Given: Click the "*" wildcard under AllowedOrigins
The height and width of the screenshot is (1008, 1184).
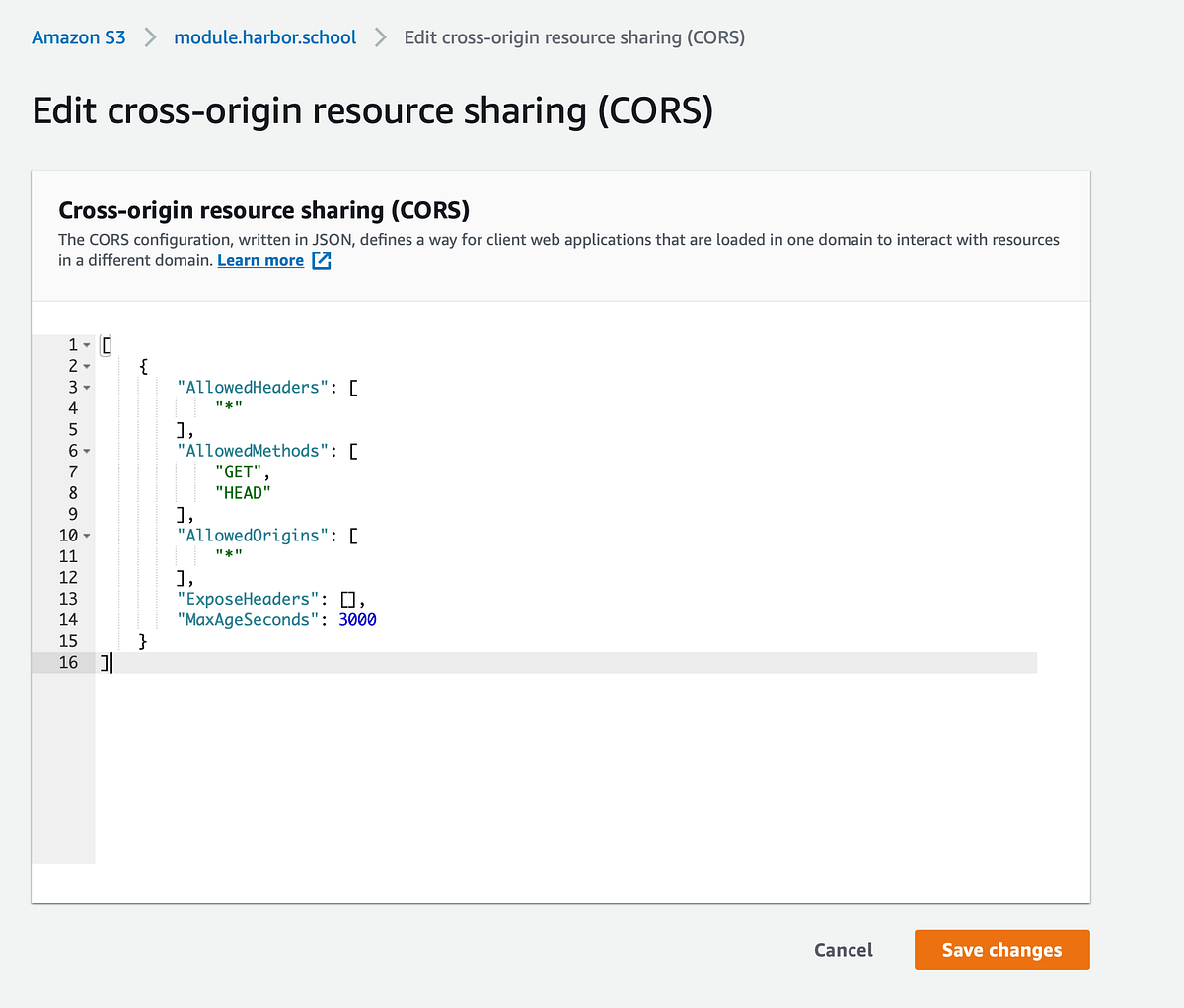Looking at the screenshot, I should [227, 555].
